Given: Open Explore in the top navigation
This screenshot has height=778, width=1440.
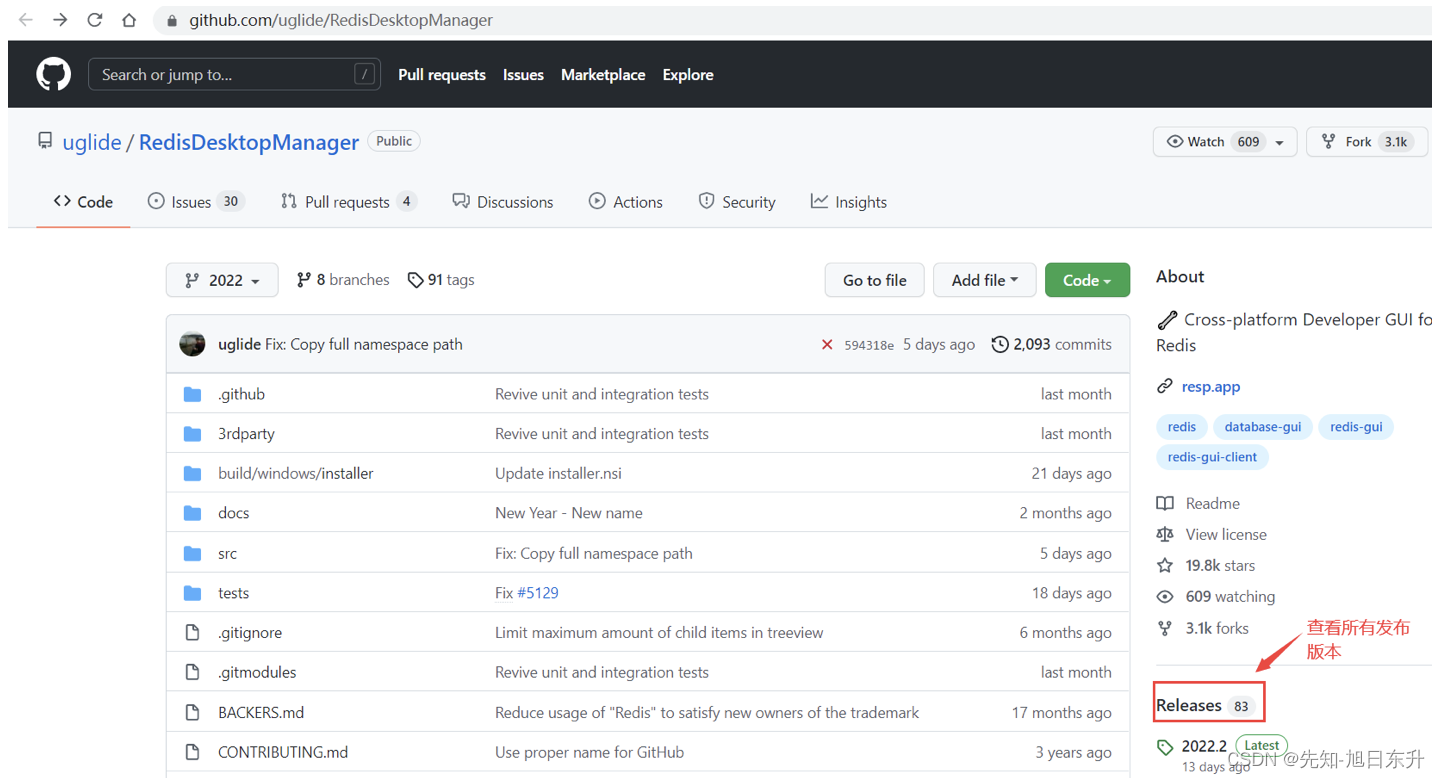Looking at the screenshot, I should click(x=688, y=75).
